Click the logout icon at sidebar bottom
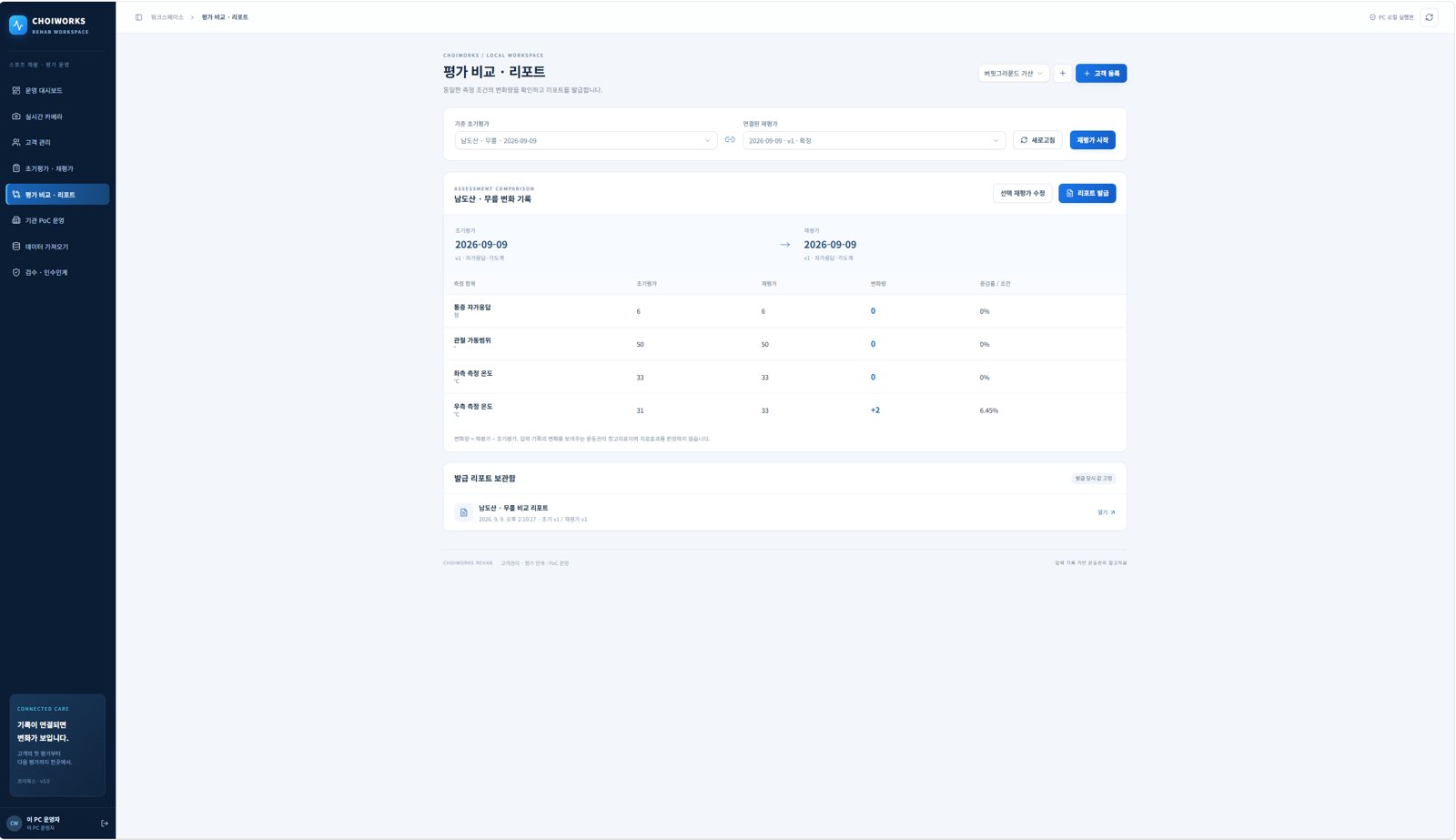This screenshot has height=840, width=1456. (105, 823)
